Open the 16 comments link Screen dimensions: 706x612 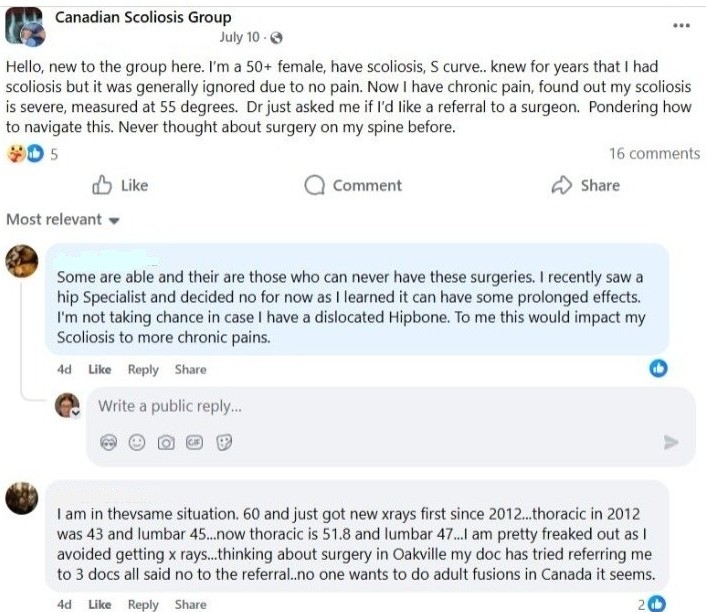[654, 154]
